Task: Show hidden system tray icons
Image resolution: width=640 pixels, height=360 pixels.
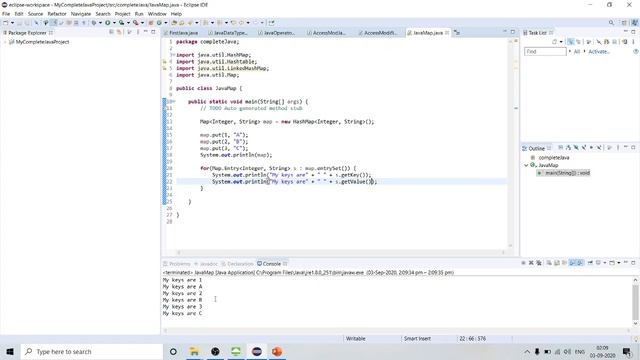Action: [x=527, y=351]
